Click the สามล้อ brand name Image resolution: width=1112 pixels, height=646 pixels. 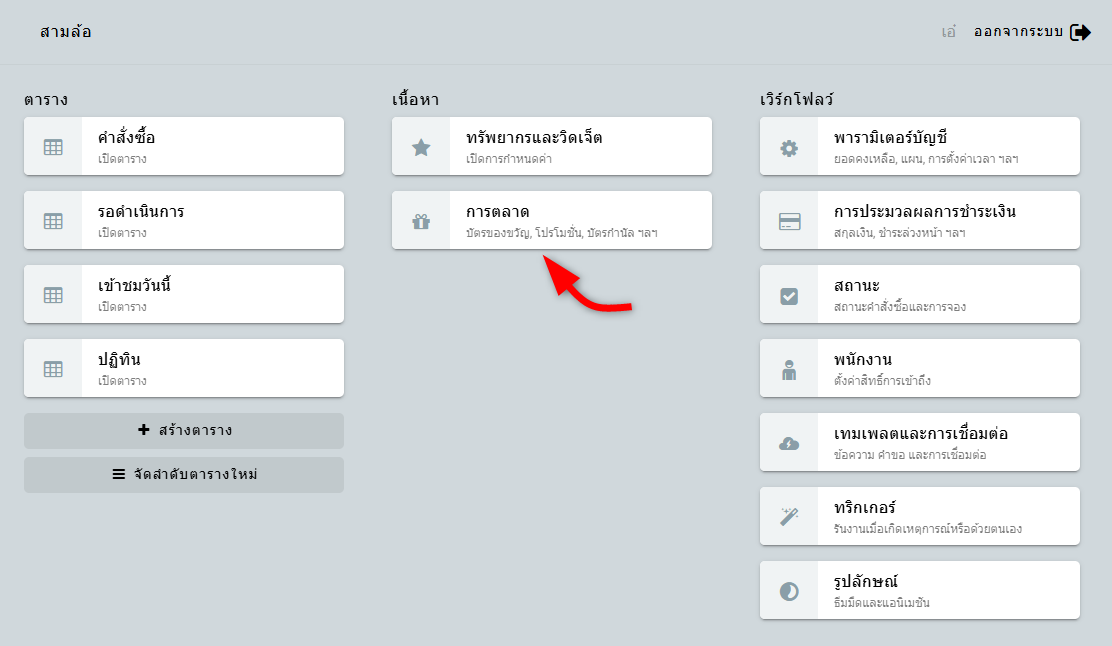coord(66,32)
